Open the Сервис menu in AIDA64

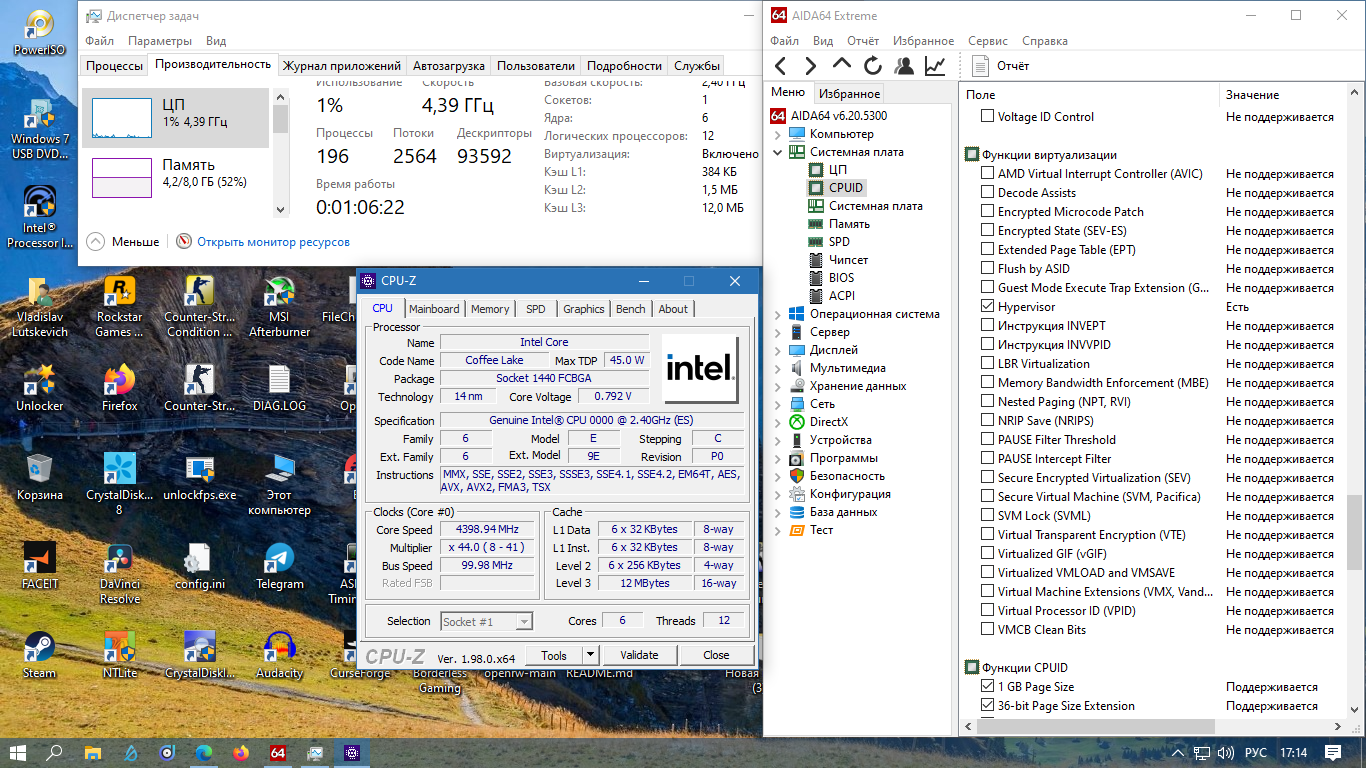[988, 41]
